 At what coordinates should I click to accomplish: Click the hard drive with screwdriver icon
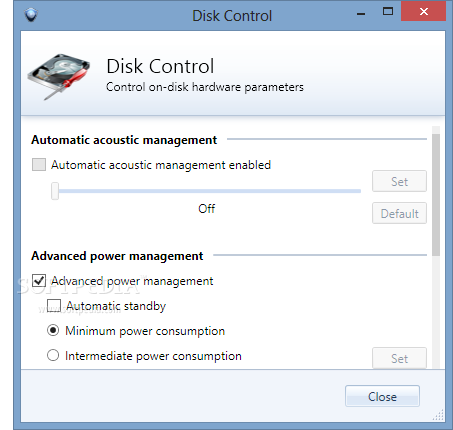click(x=59, y=77)
